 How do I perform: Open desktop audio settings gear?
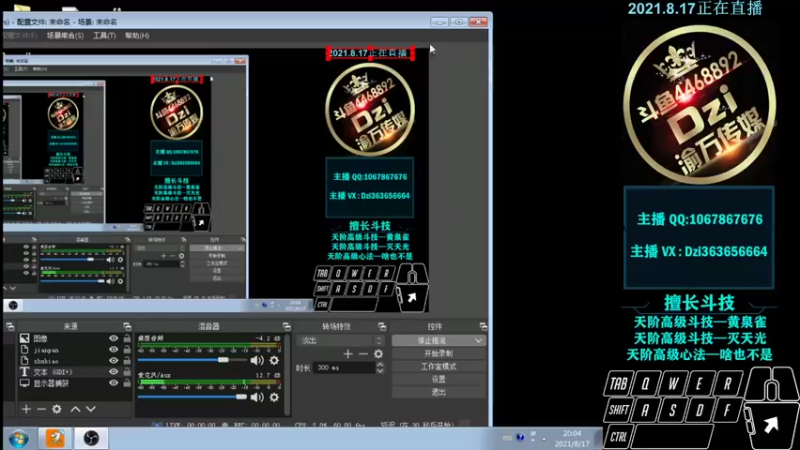click(x=274, y=360)
